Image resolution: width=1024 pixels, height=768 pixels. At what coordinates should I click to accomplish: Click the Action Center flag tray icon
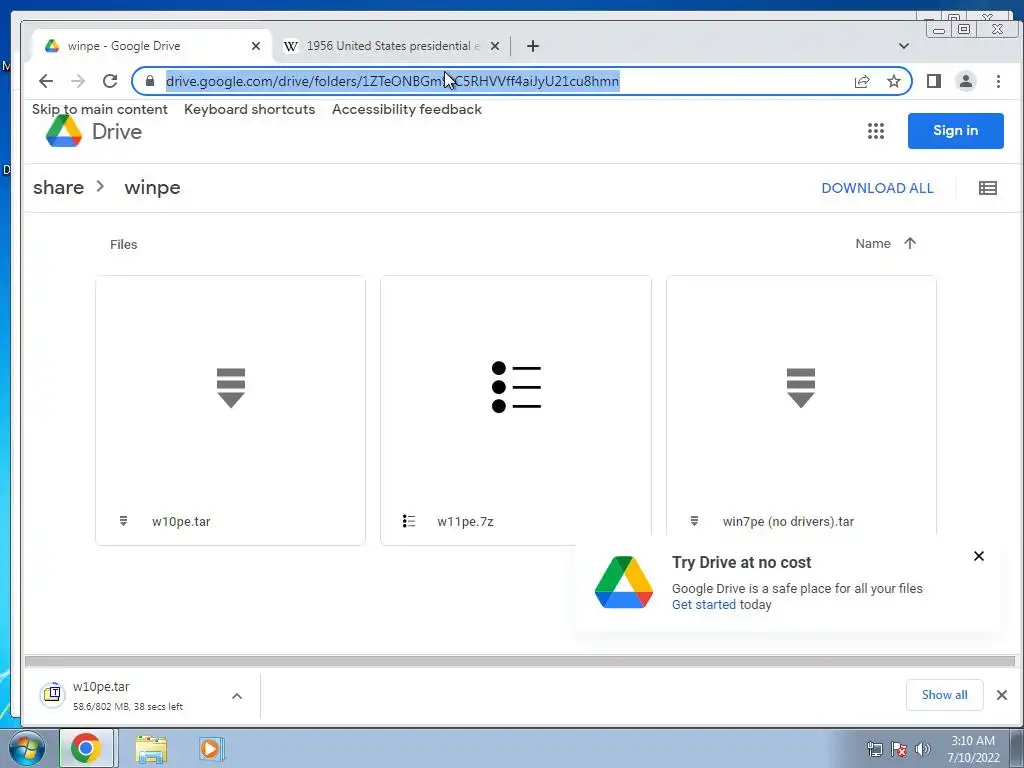click(899, 749)
